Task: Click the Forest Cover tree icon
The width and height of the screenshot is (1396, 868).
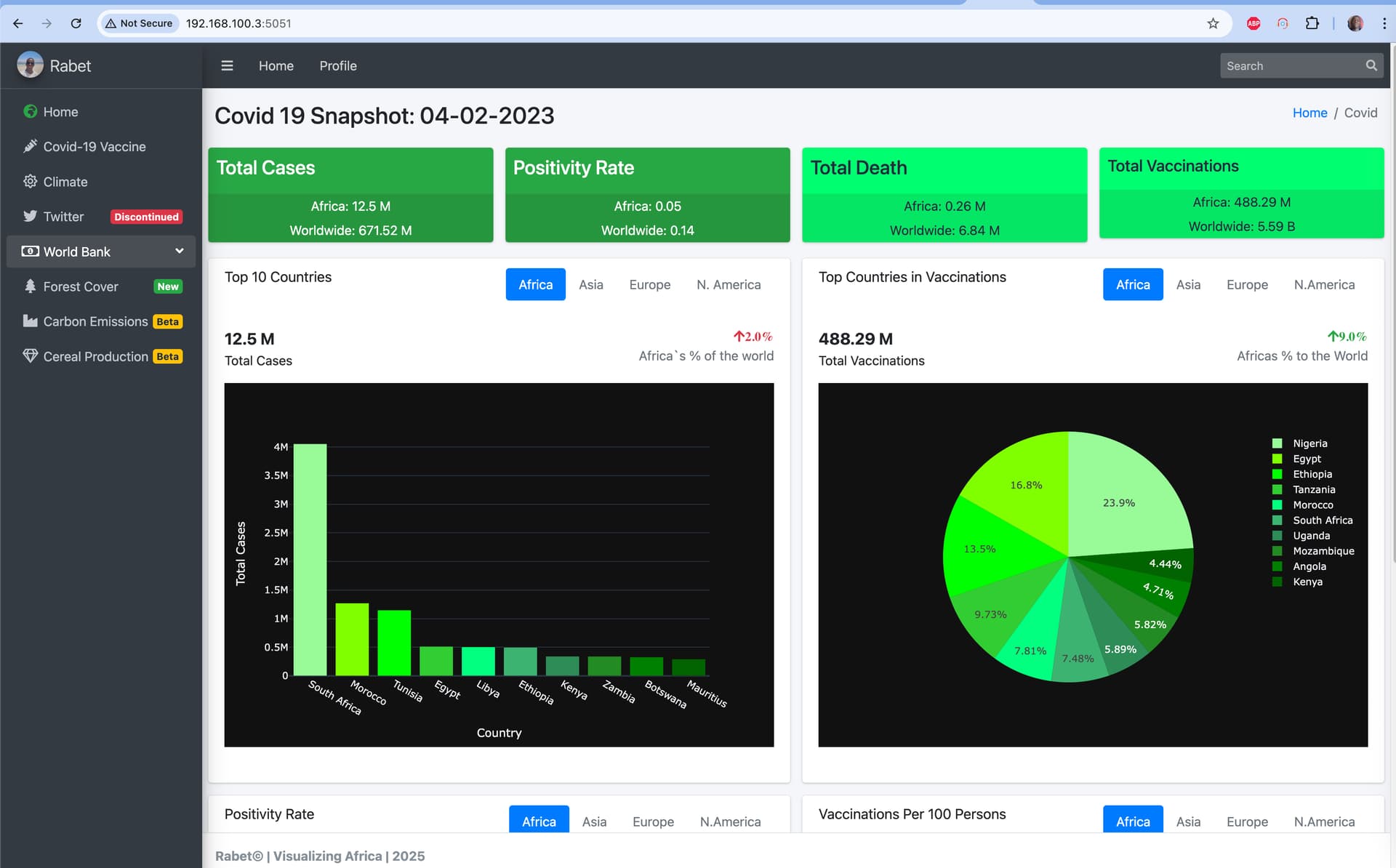Action: [30, 286]
